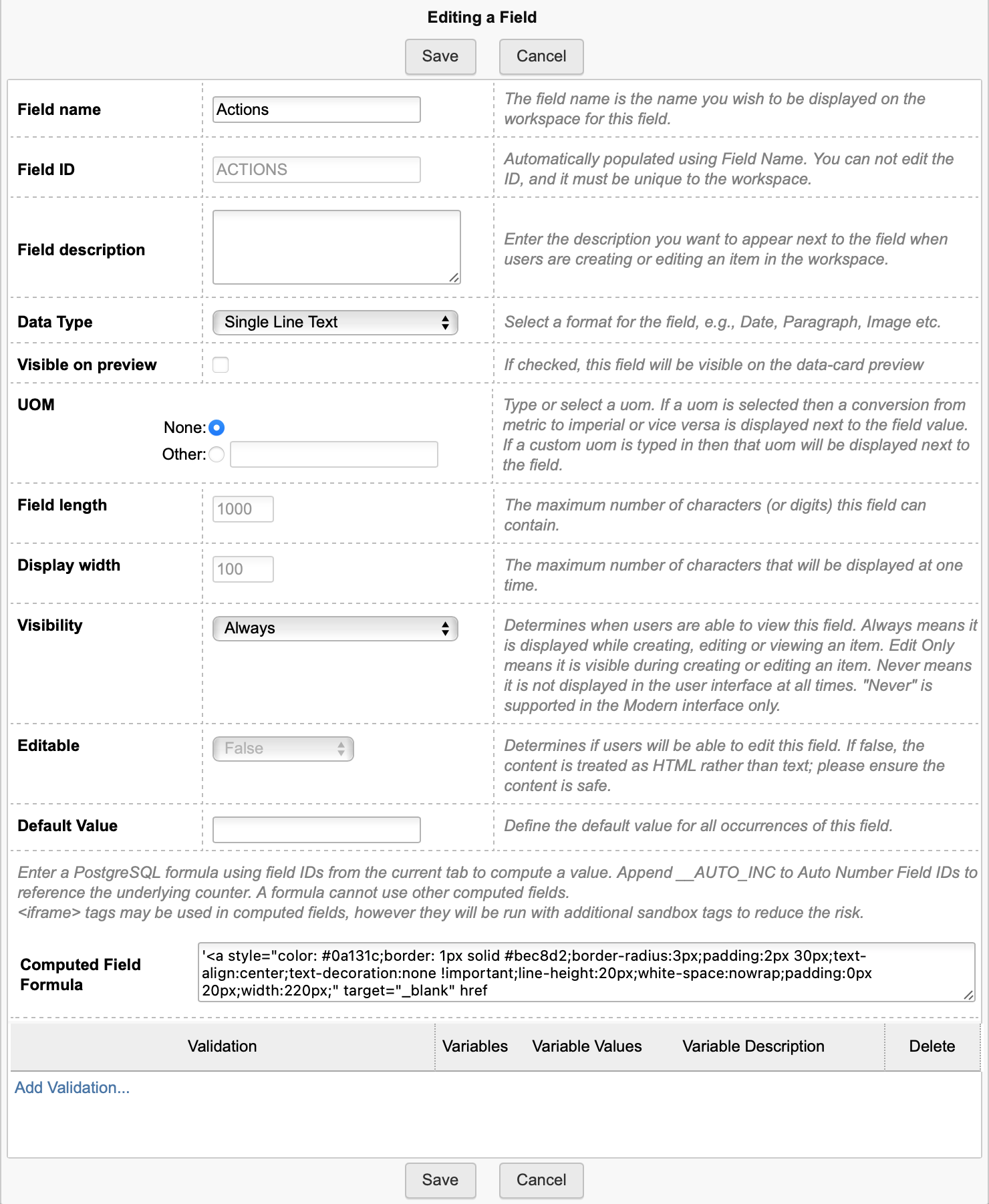Image resolution: width=989 pixels, height=1204 pixels.
Task: Click the Add Validation link
Action: click(x=72, y=1088)
